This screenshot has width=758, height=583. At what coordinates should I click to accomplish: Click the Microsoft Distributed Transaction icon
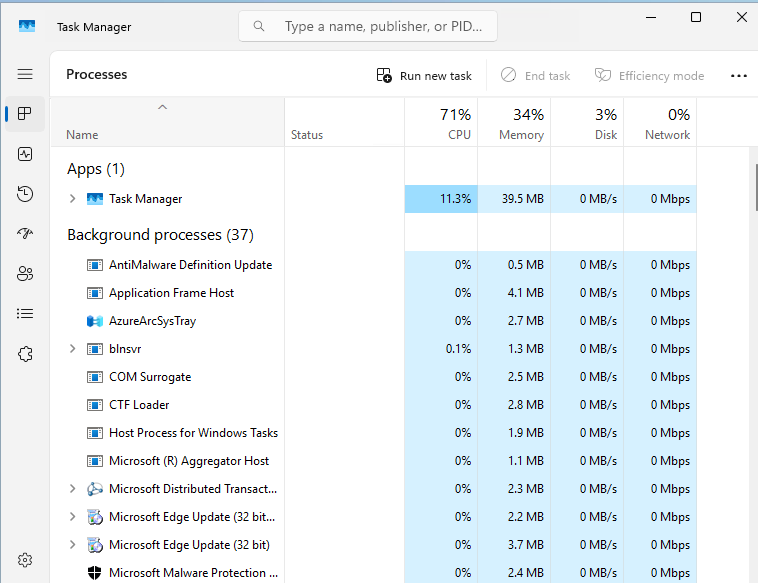[x=95, y=489]
